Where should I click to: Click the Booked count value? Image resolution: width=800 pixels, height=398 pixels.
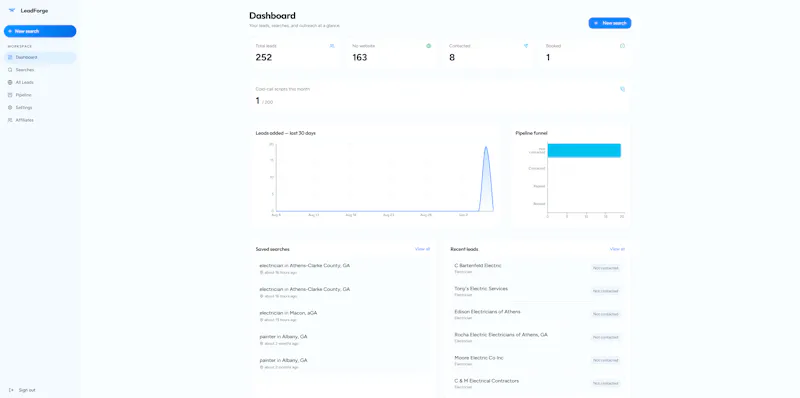coord(548,58)
